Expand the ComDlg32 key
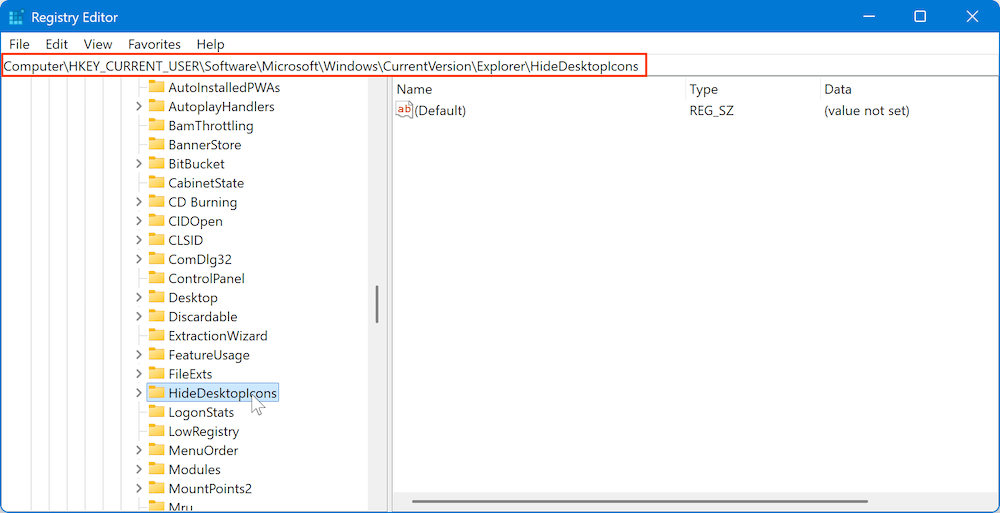This screenshot has height=513, width=1000. [138, 259]
